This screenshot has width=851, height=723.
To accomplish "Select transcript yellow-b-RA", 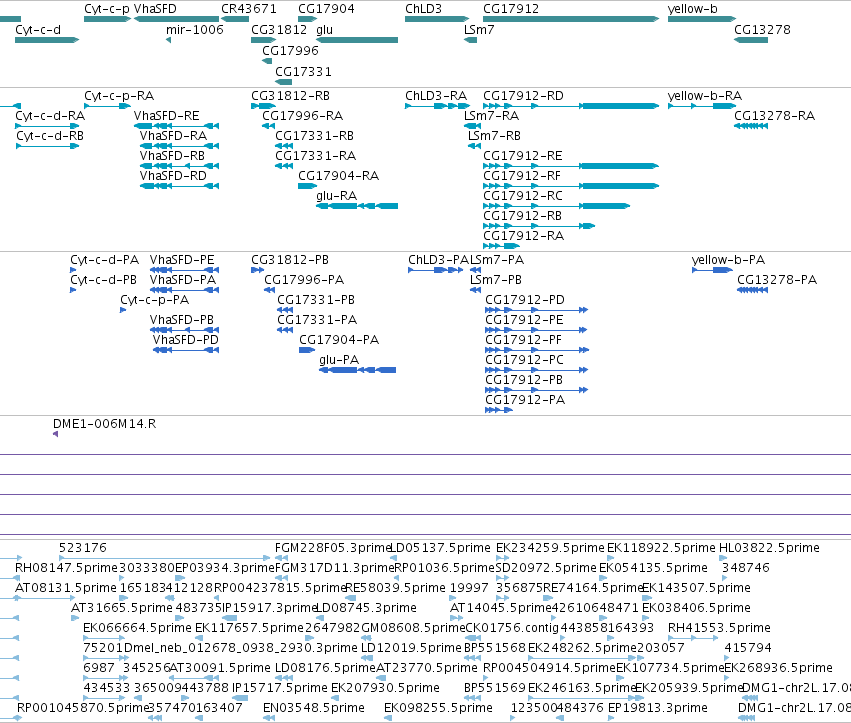I will pos(704,96).
